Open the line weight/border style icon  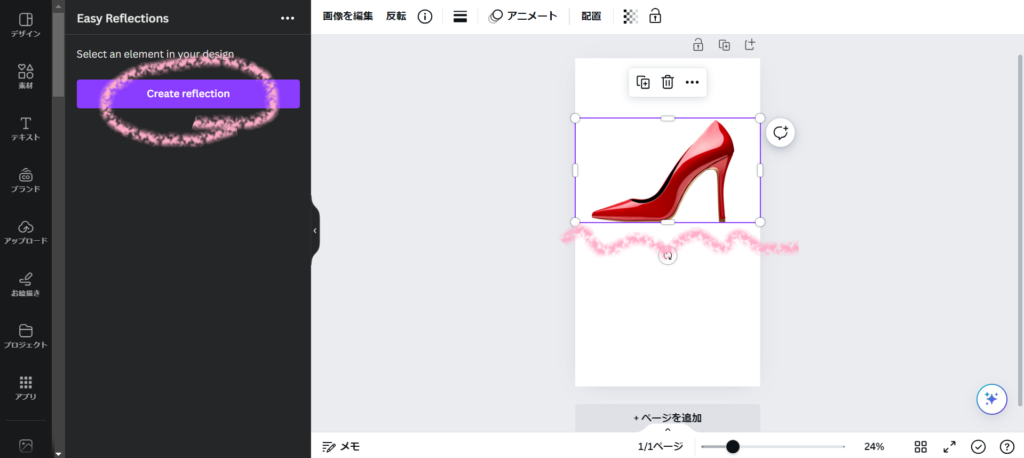pyautogui.click(x=460, y=16)
